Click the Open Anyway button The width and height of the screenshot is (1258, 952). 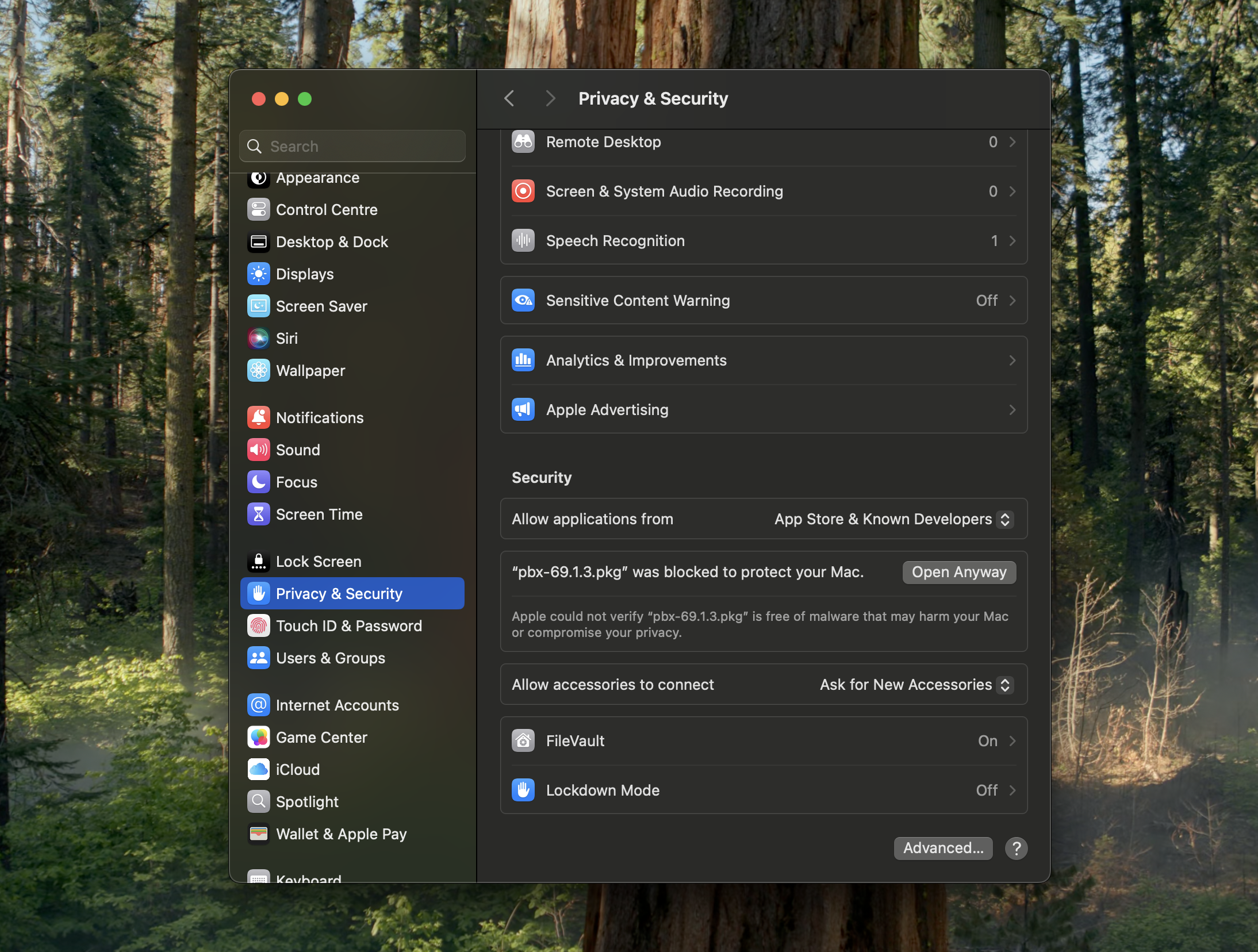958,572
